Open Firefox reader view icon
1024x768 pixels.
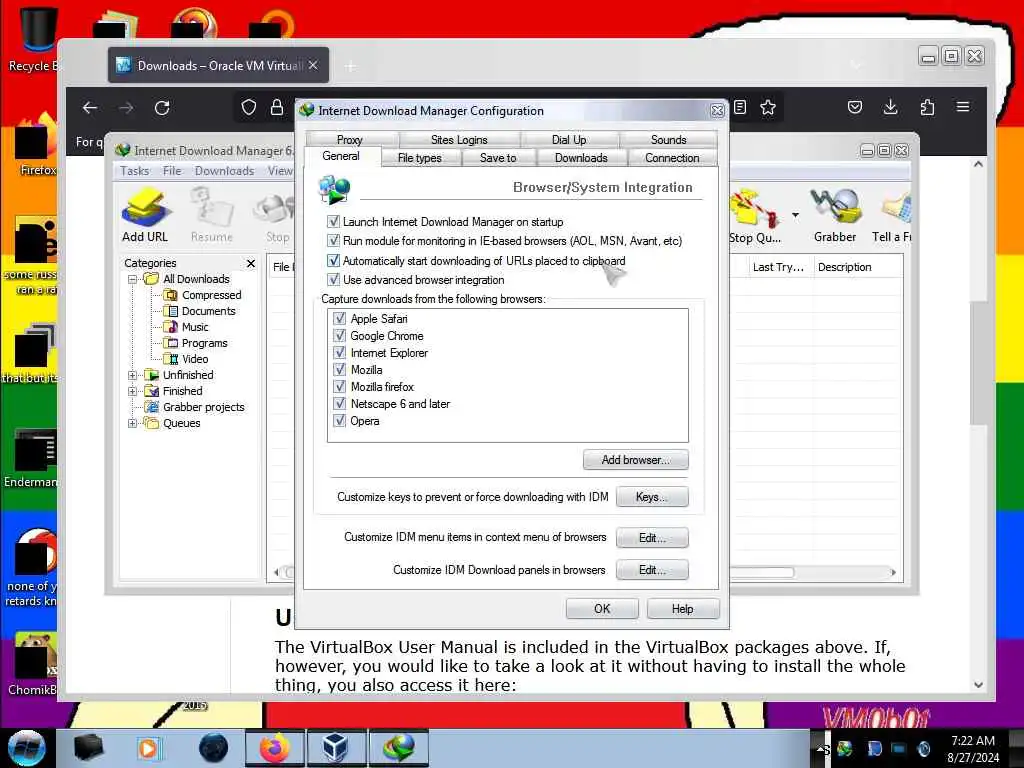point(740,107)
